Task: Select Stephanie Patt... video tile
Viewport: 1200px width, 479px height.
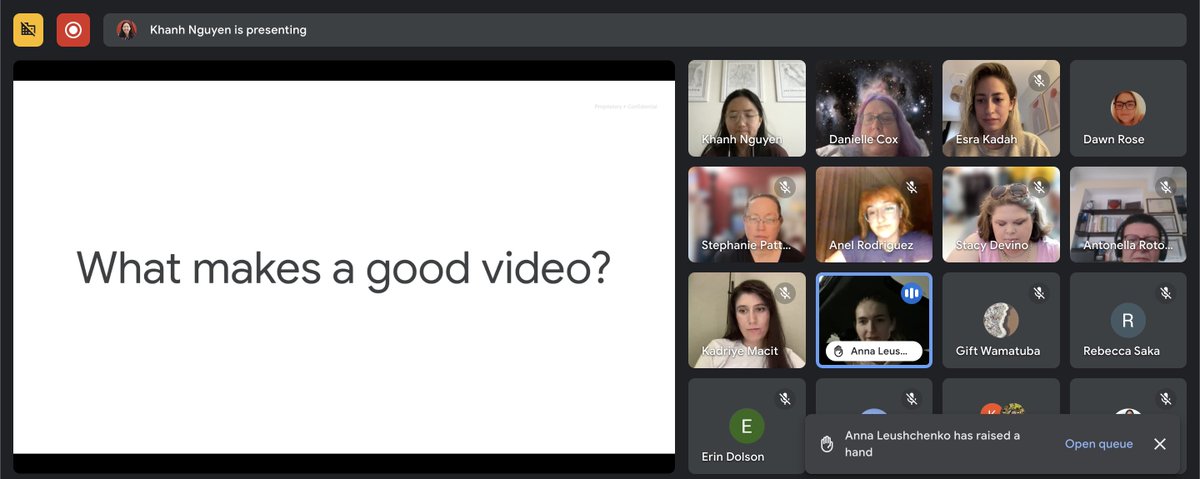Action: (x=746, y=214)
